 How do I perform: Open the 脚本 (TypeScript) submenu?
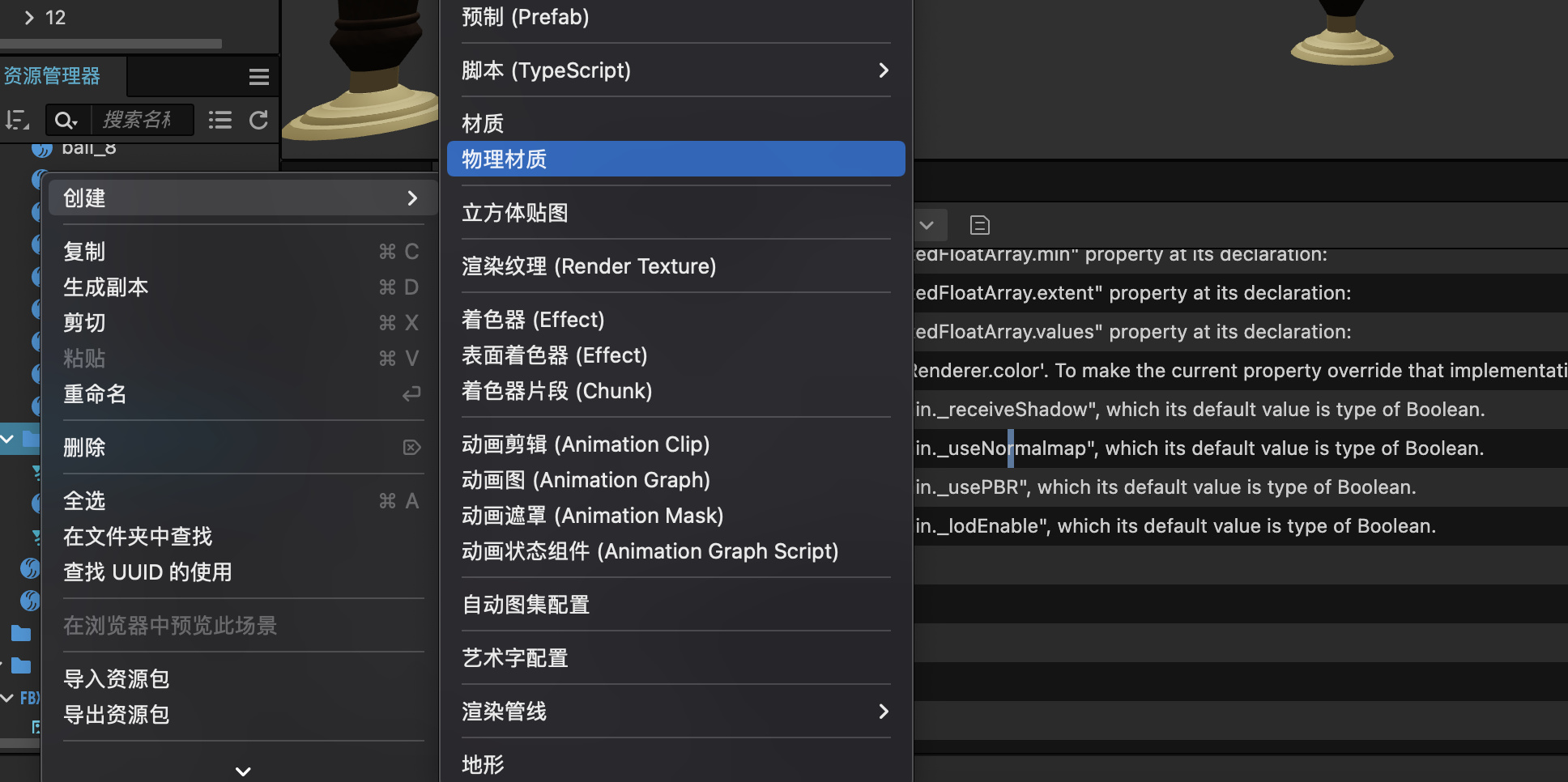click(675, 70)
